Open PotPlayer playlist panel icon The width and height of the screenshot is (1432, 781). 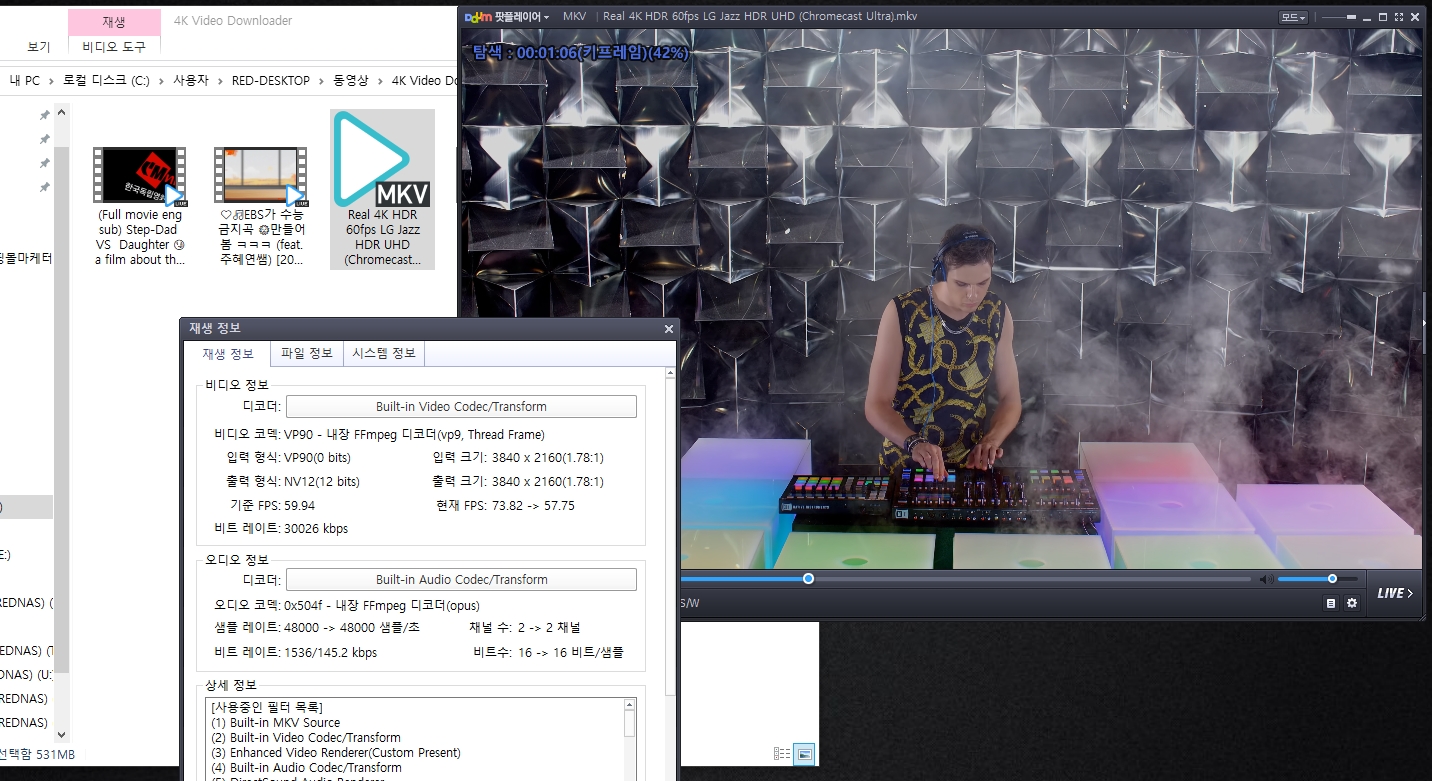1331,603
